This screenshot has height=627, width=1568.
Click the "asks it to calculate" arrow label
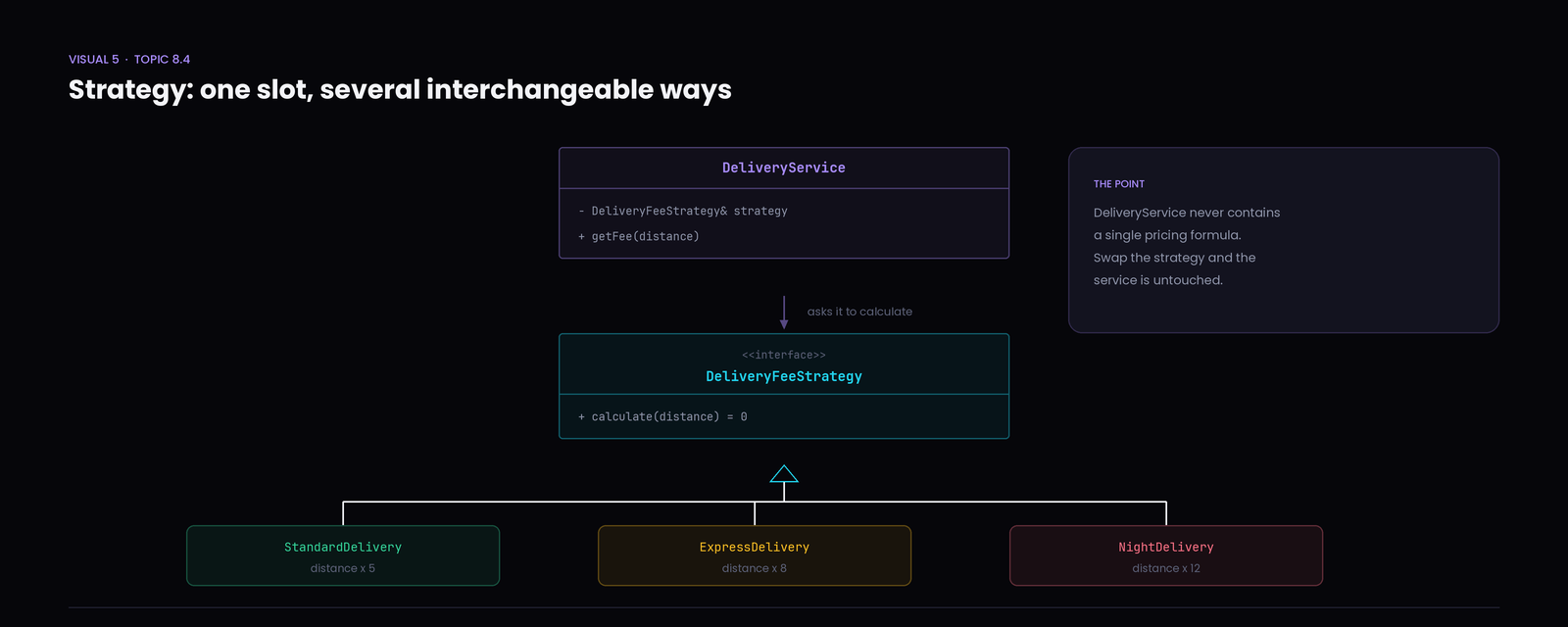859,312
